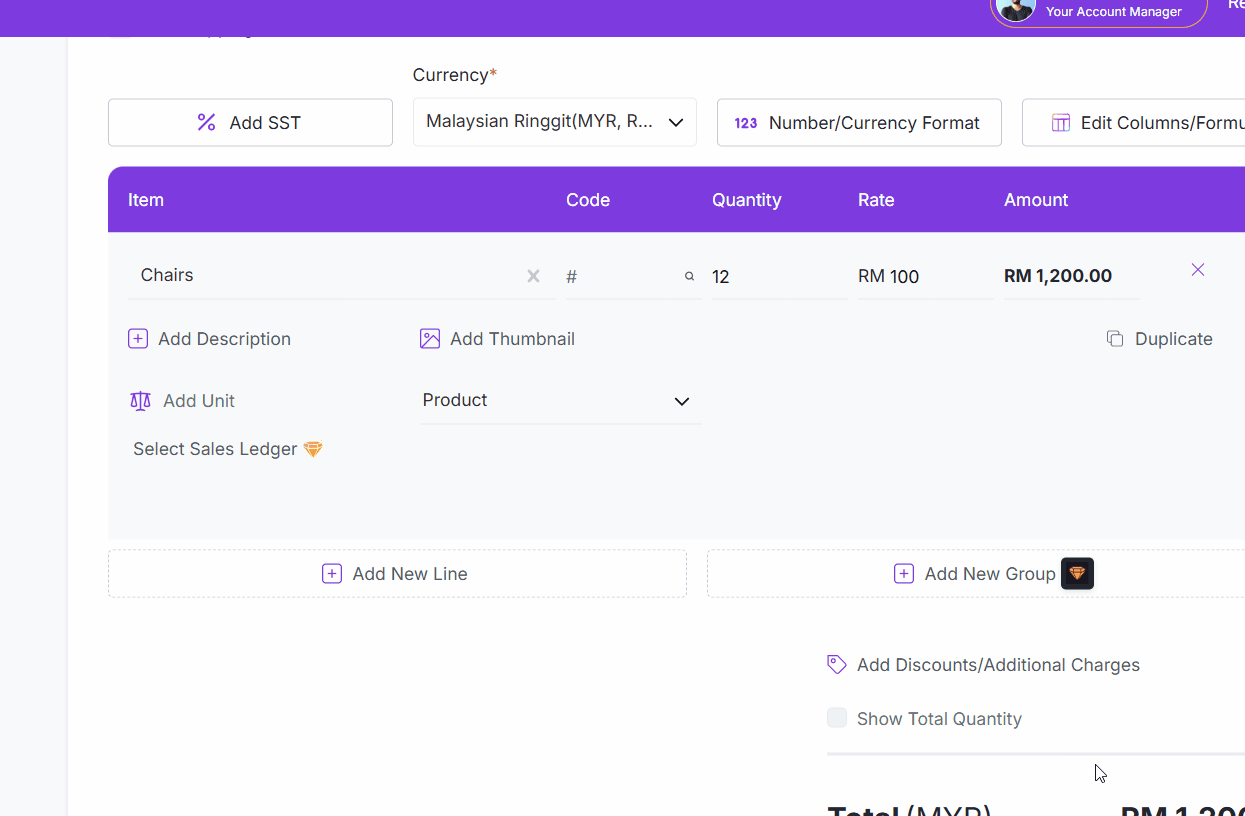Screen dimensions: 1245x816
Task: Expand the Product type dropdown
Action: pos(561,401)
